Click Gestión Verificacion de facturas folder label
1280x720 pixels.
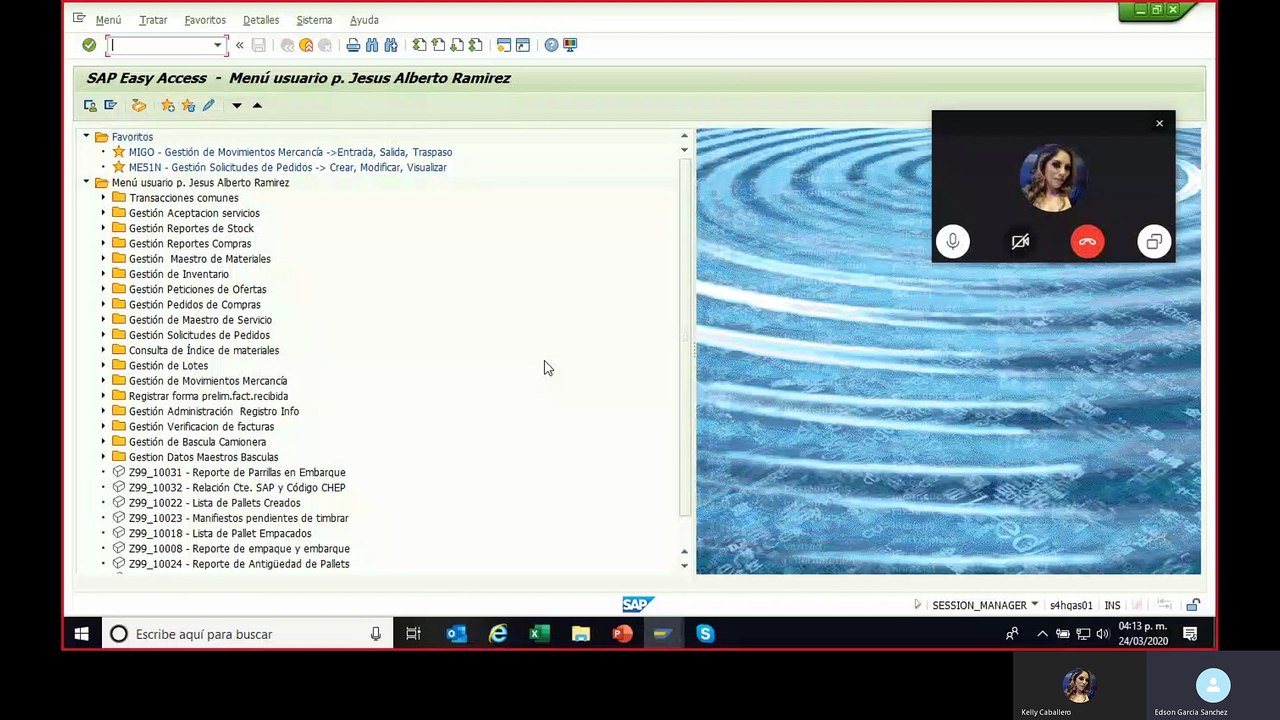[201, 426]
